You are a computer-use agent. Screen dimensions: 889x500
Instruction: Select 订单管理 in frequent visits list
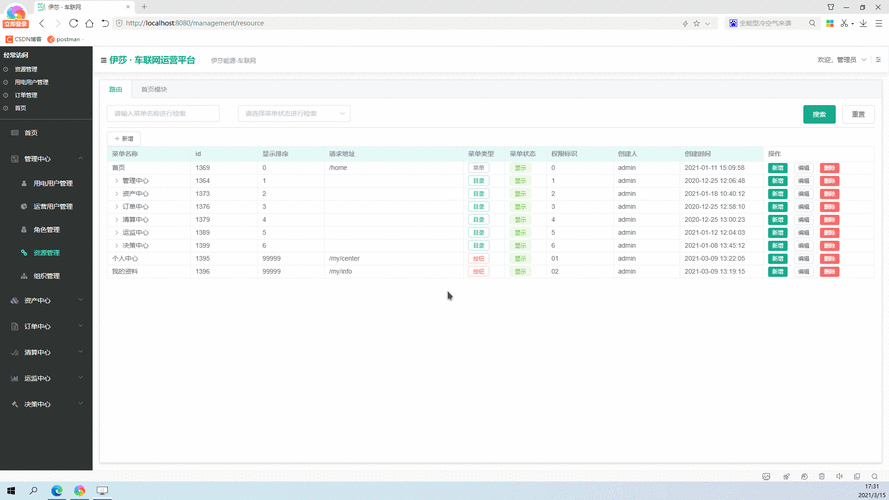pyautogui.click(x=27, y=95)
